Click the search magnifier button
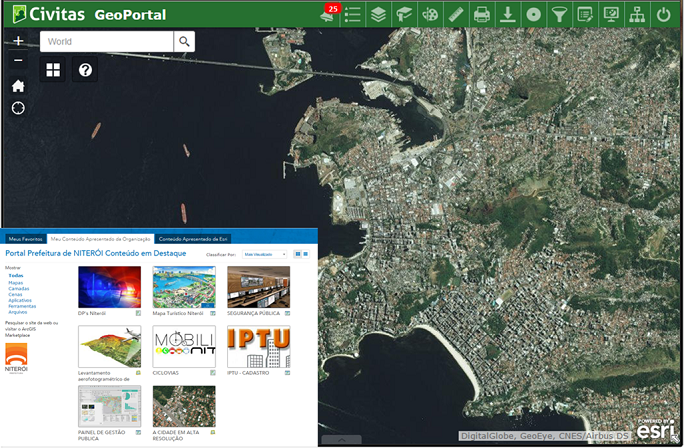The image size is (684, 448). (x=184, y=41)
